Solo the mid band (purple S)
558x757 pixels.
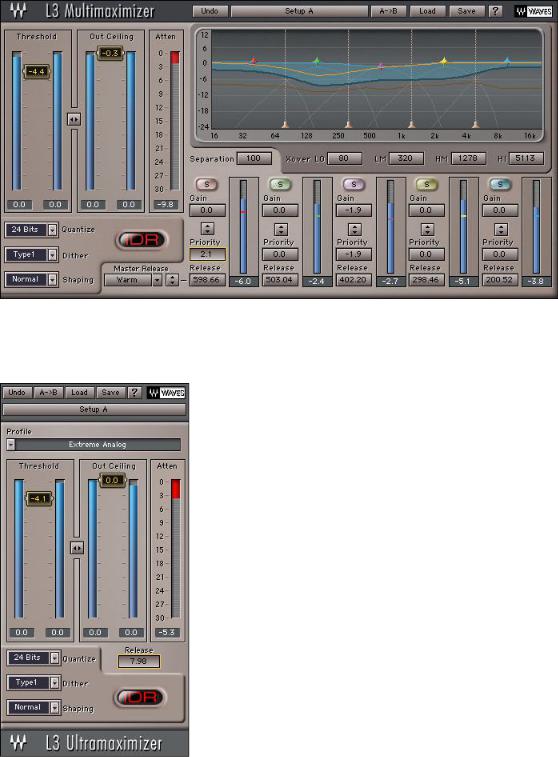[353, 184]
